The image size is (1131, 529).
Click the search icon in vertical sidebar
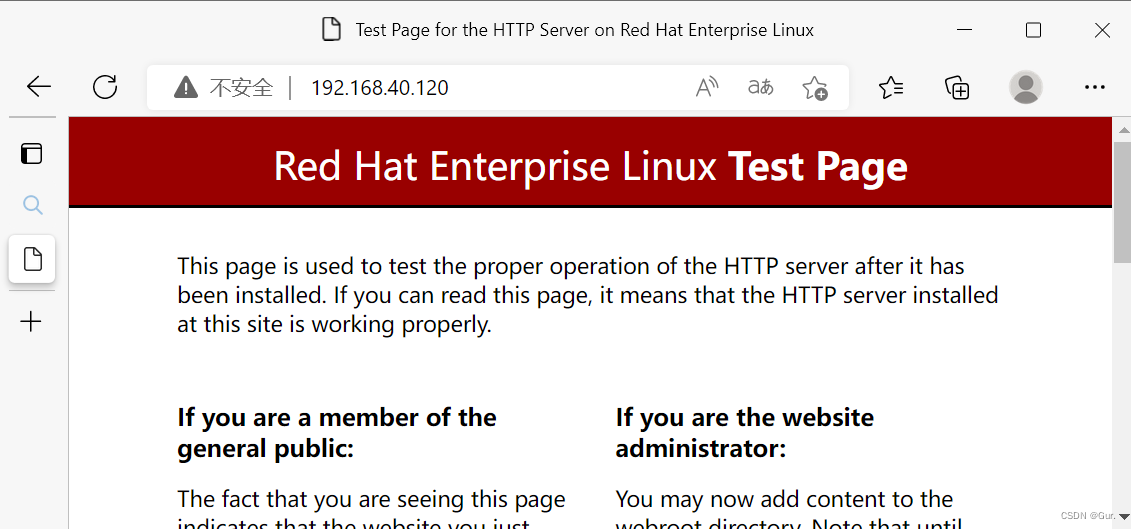click(x=32, y=206)
